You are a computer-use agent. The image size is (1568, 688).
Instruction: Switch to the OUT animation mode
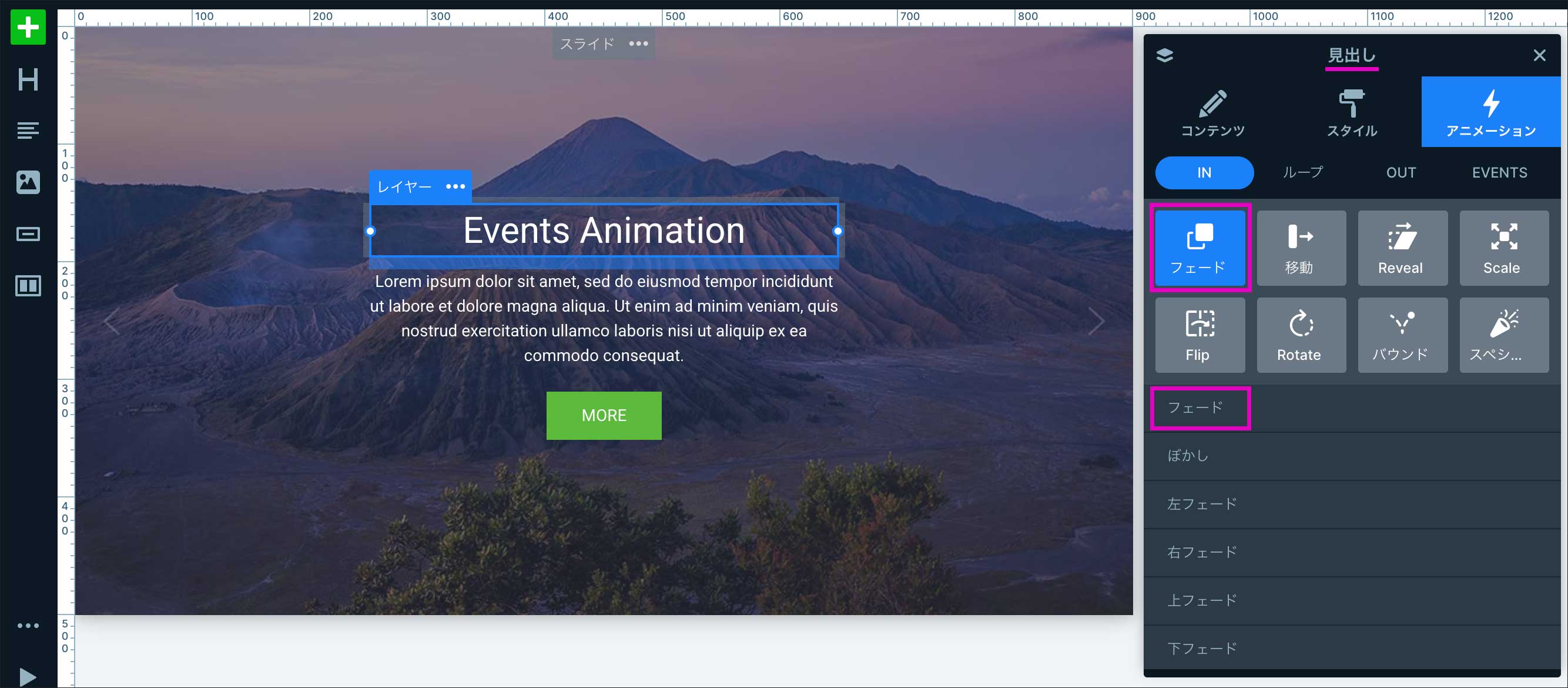[x=1401, y=172]
